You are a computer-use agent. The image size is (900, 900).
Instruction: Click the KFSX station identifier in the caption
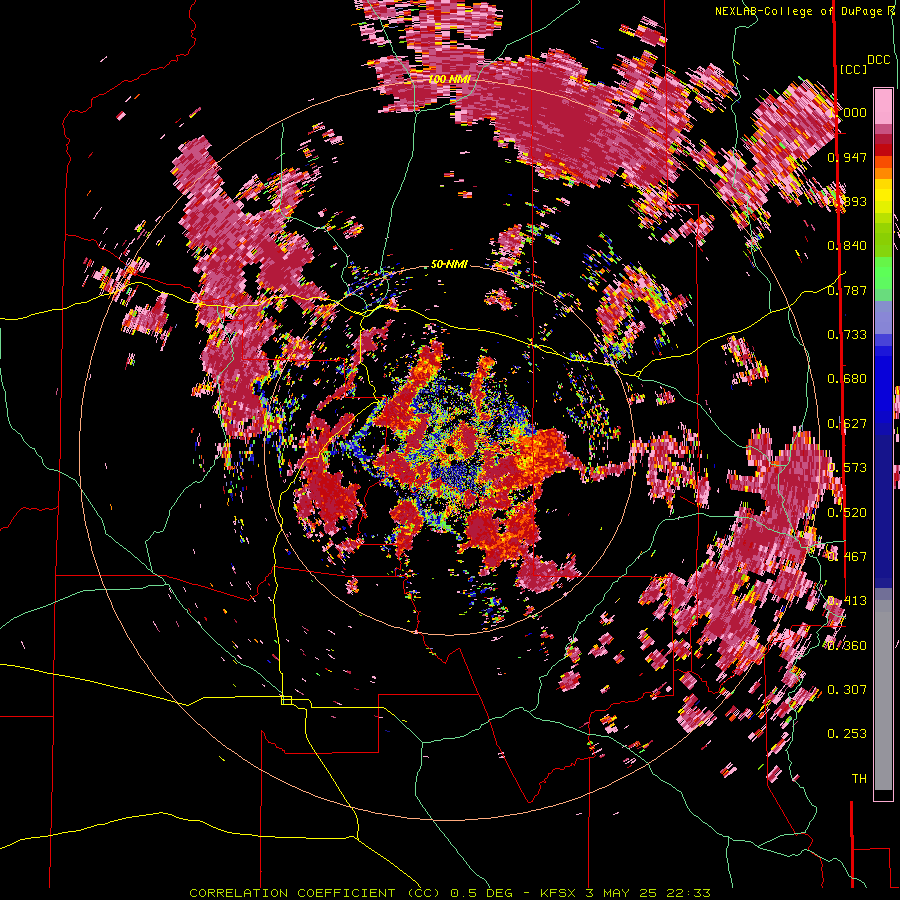click(560, 893)
